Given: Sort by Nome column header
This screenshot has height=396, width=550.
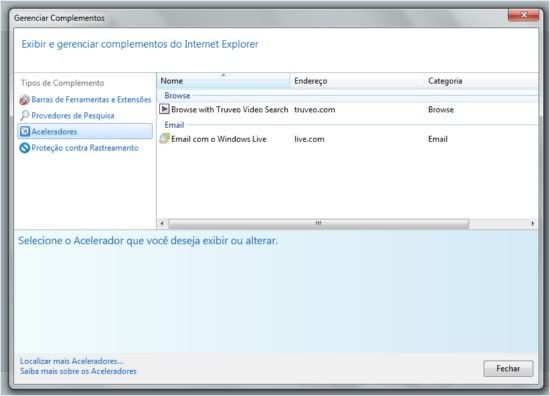Looking at the screenshot, I should pyautogui.click(x=223, y=81).
